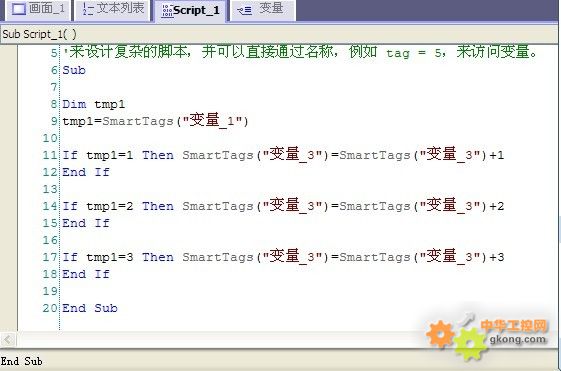The image size is (561, 371).
Task: Click the script icon on Script_1 tab
Action: click(x=167, y=11)
